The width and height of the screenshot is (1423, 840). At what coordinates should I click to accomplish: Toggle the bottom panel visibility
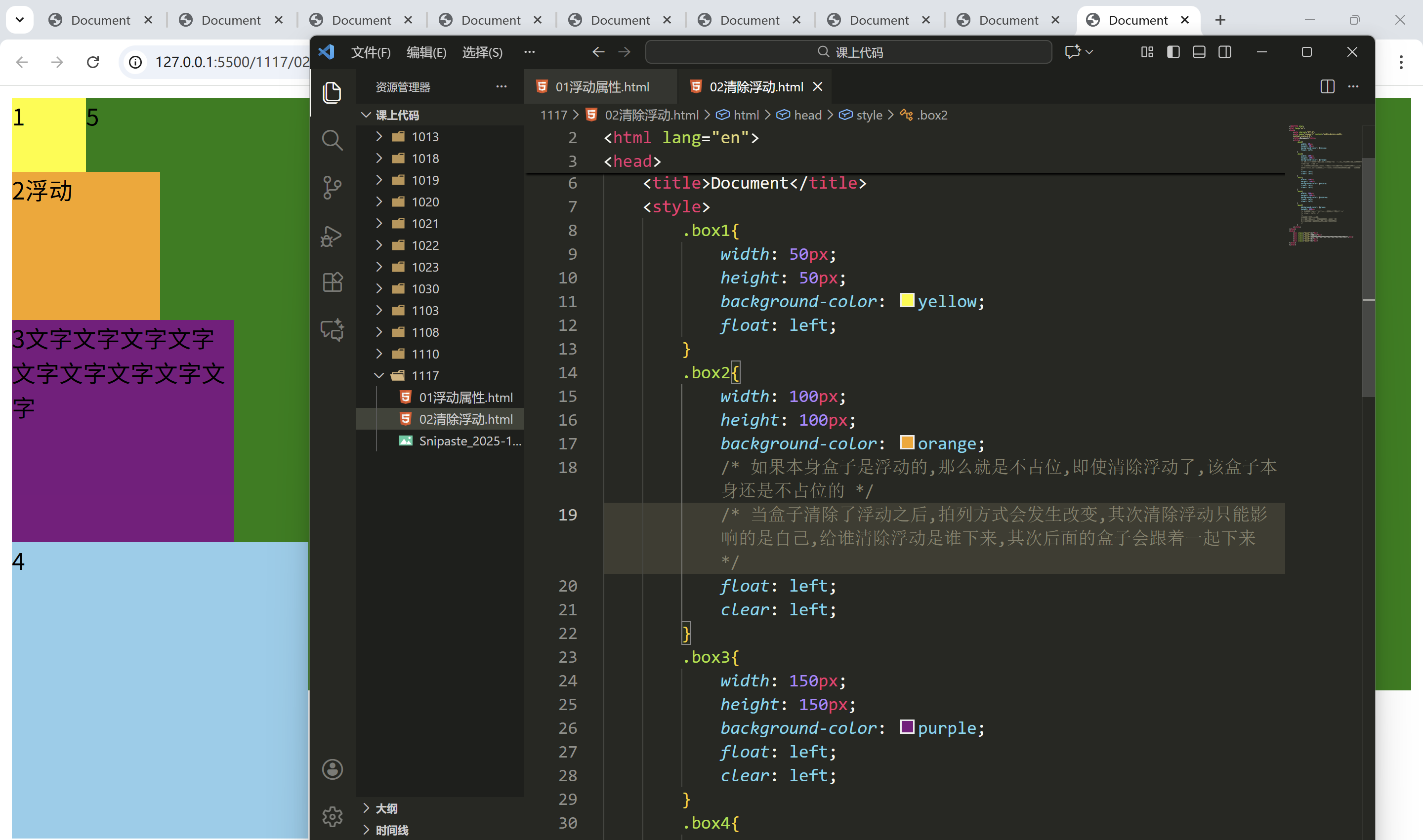[1199, 52]
